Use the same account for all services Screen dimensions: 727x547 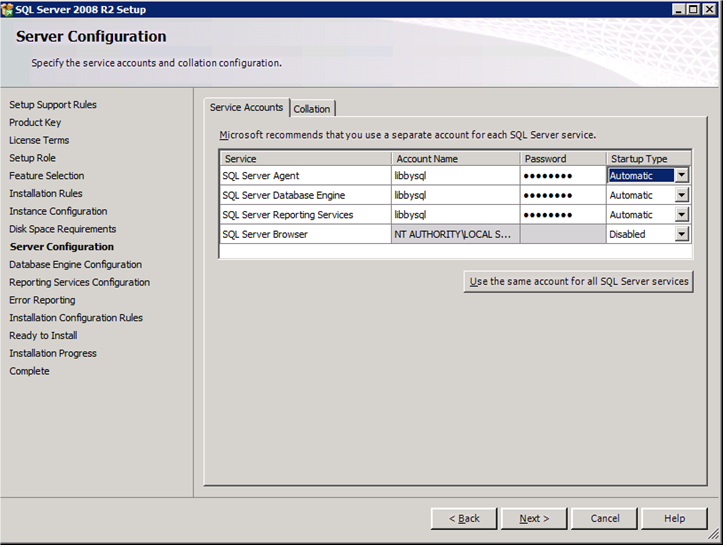579,281
